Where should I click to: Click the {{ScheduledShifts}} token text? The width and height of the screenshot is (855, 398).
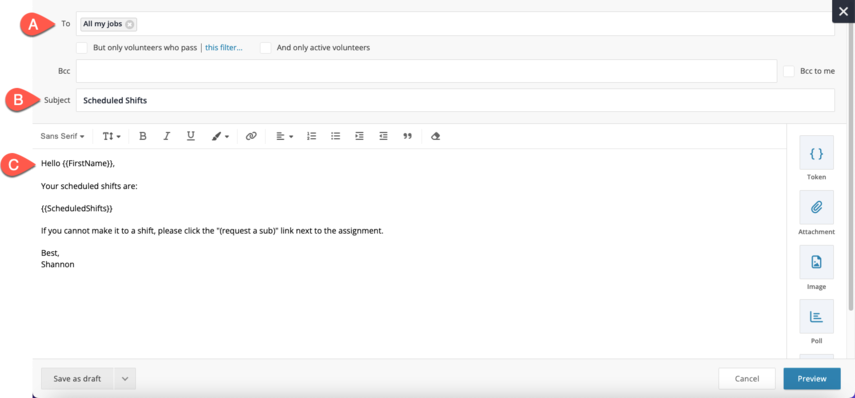(x=77, y=208)
